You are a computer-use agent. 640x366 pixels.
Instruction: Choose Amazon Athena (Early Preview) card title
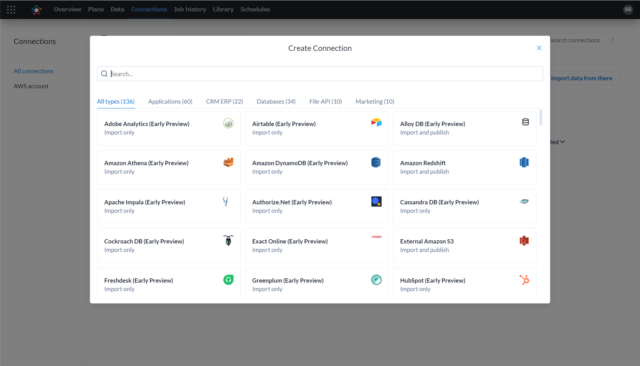[x=146, y=163]
